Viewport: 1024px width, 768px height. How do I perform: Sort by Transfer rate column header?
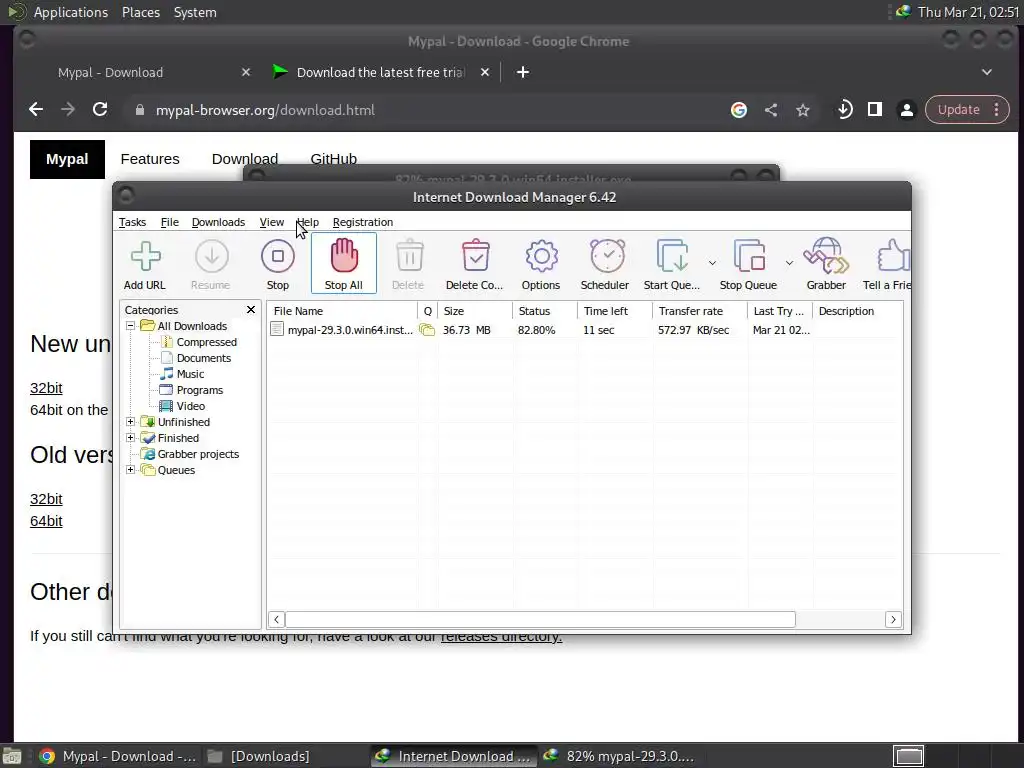[699, 311]
